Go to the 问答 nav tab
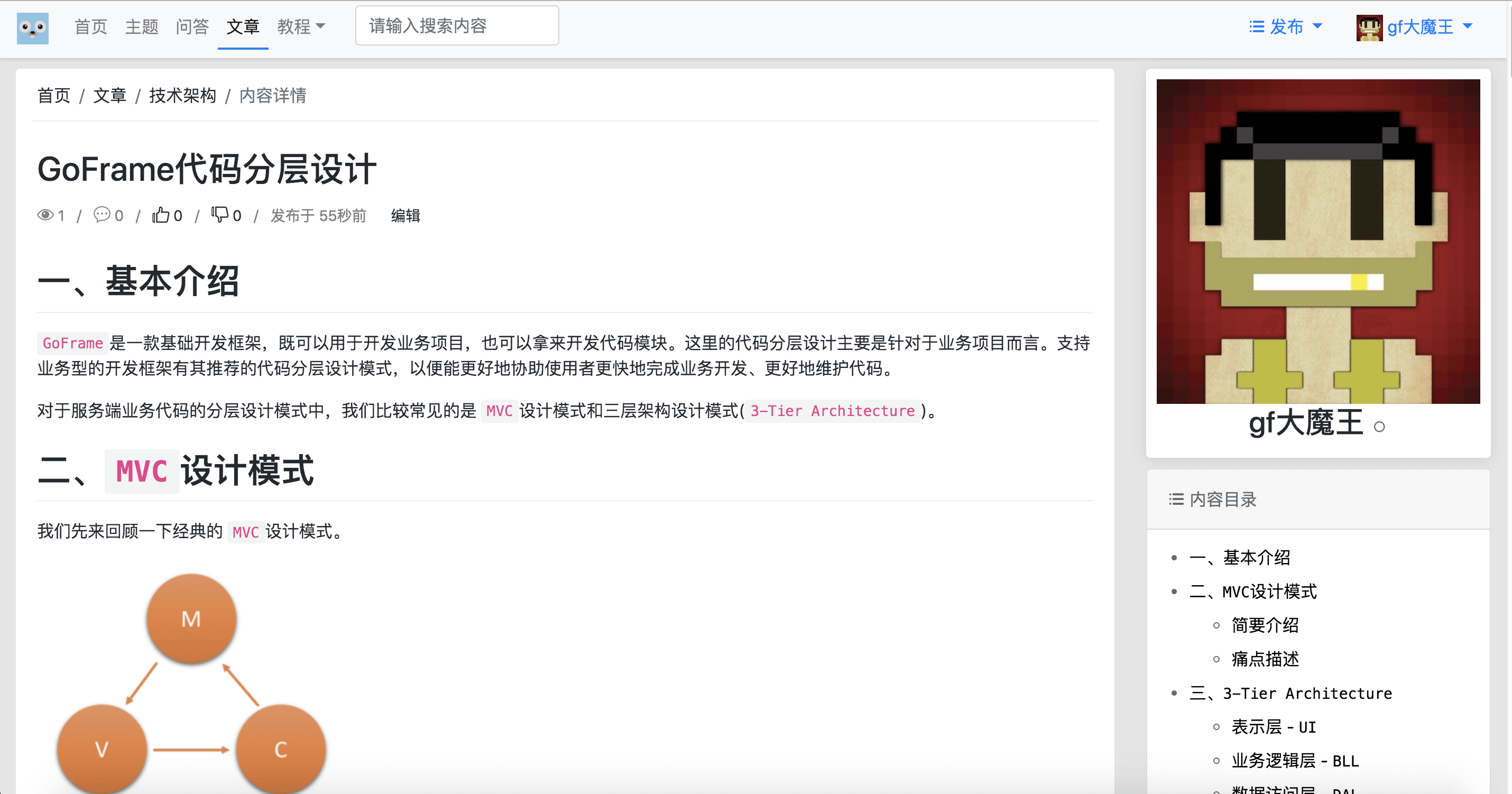 pos(192,26)
